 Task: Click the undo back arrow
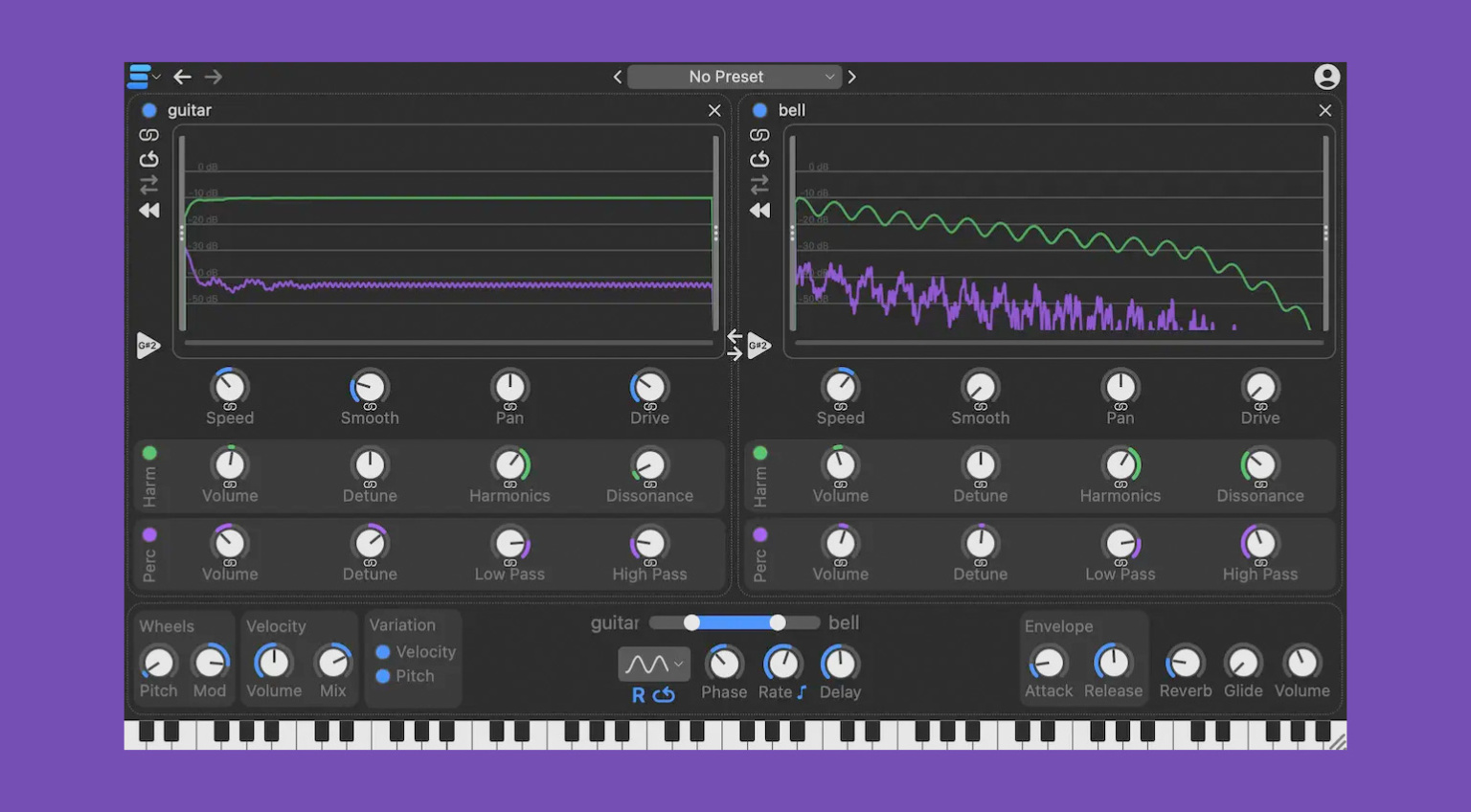click(182, 77)
